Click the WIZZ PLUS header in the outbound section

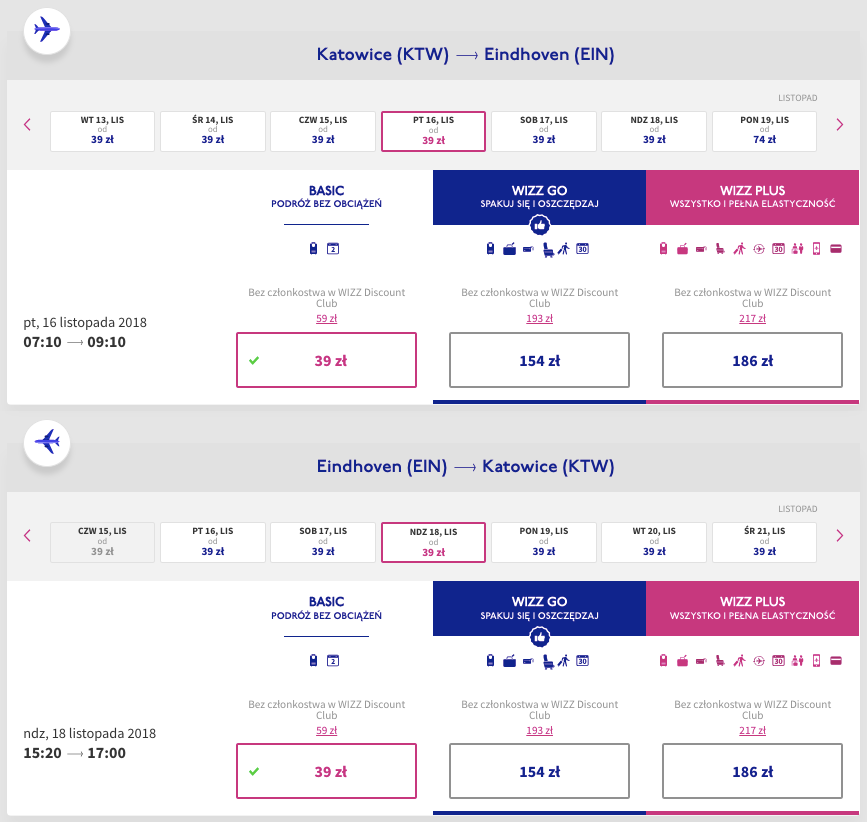coord(752,197)
